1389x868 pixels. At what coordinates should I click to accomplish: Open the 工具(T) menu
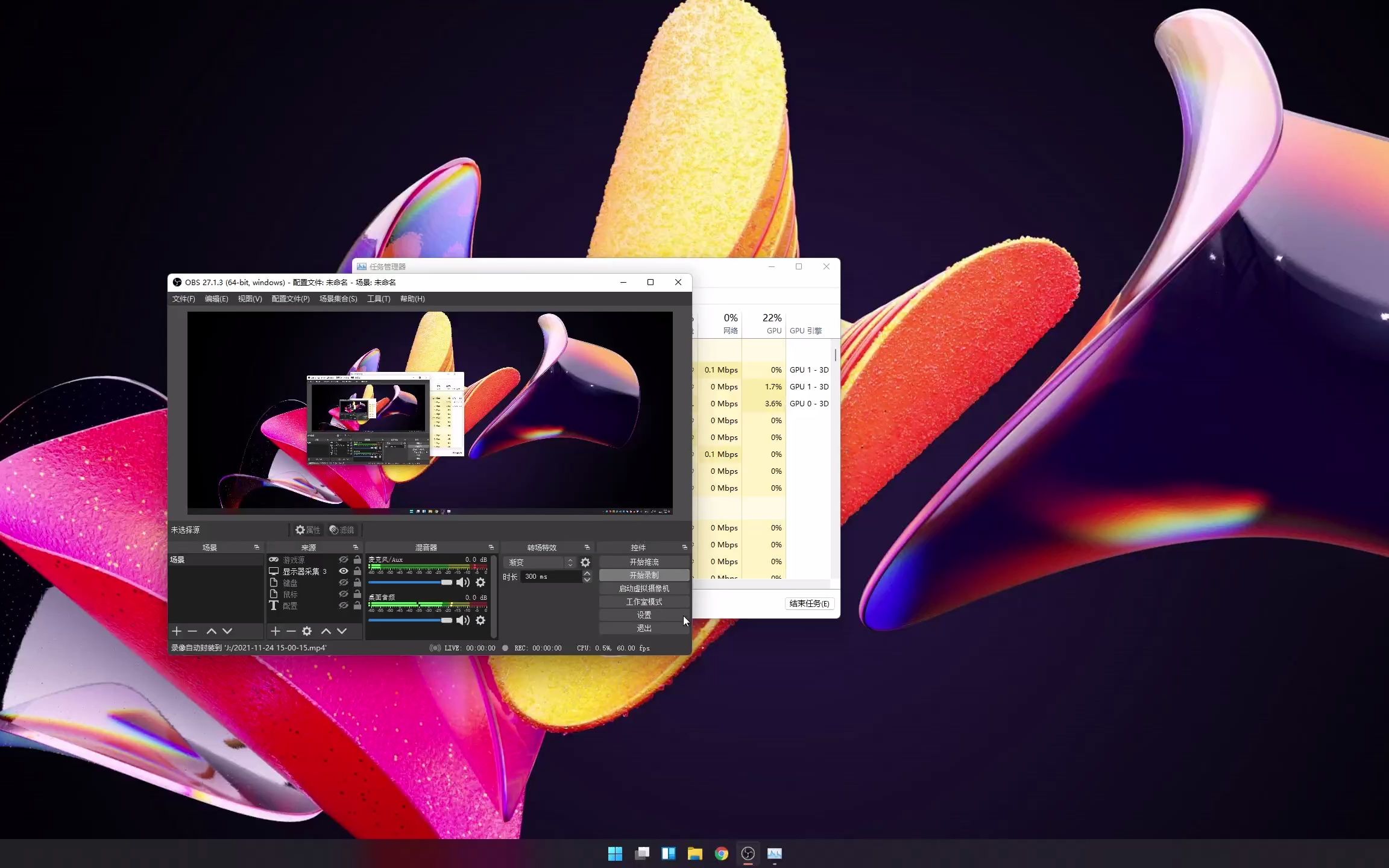coord(379,299)
